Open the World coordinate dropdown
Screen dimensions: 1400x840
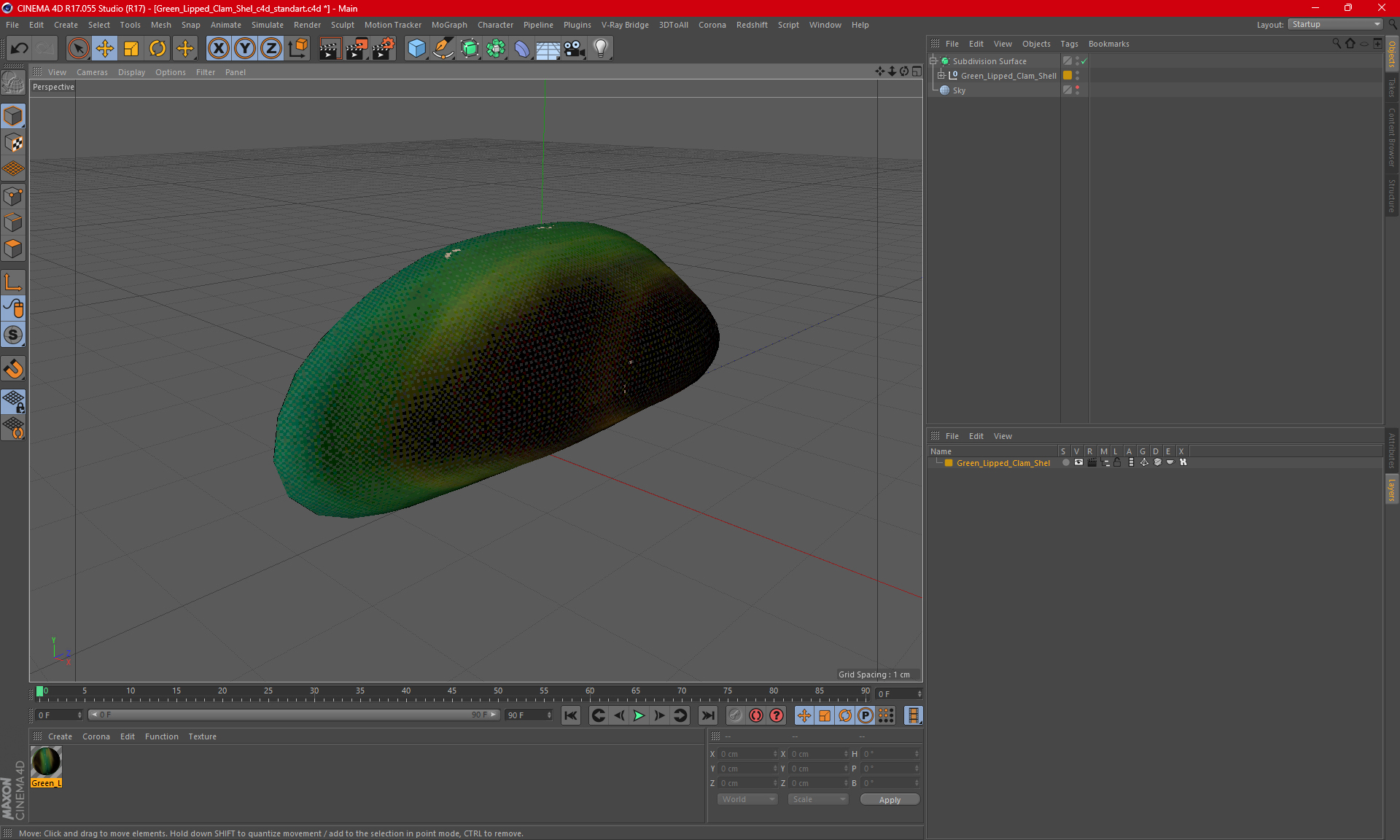click(747, 799)
